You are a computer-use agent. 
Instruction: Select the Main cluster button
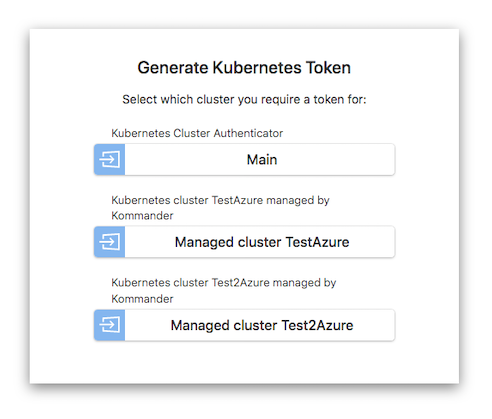[244, 159]
